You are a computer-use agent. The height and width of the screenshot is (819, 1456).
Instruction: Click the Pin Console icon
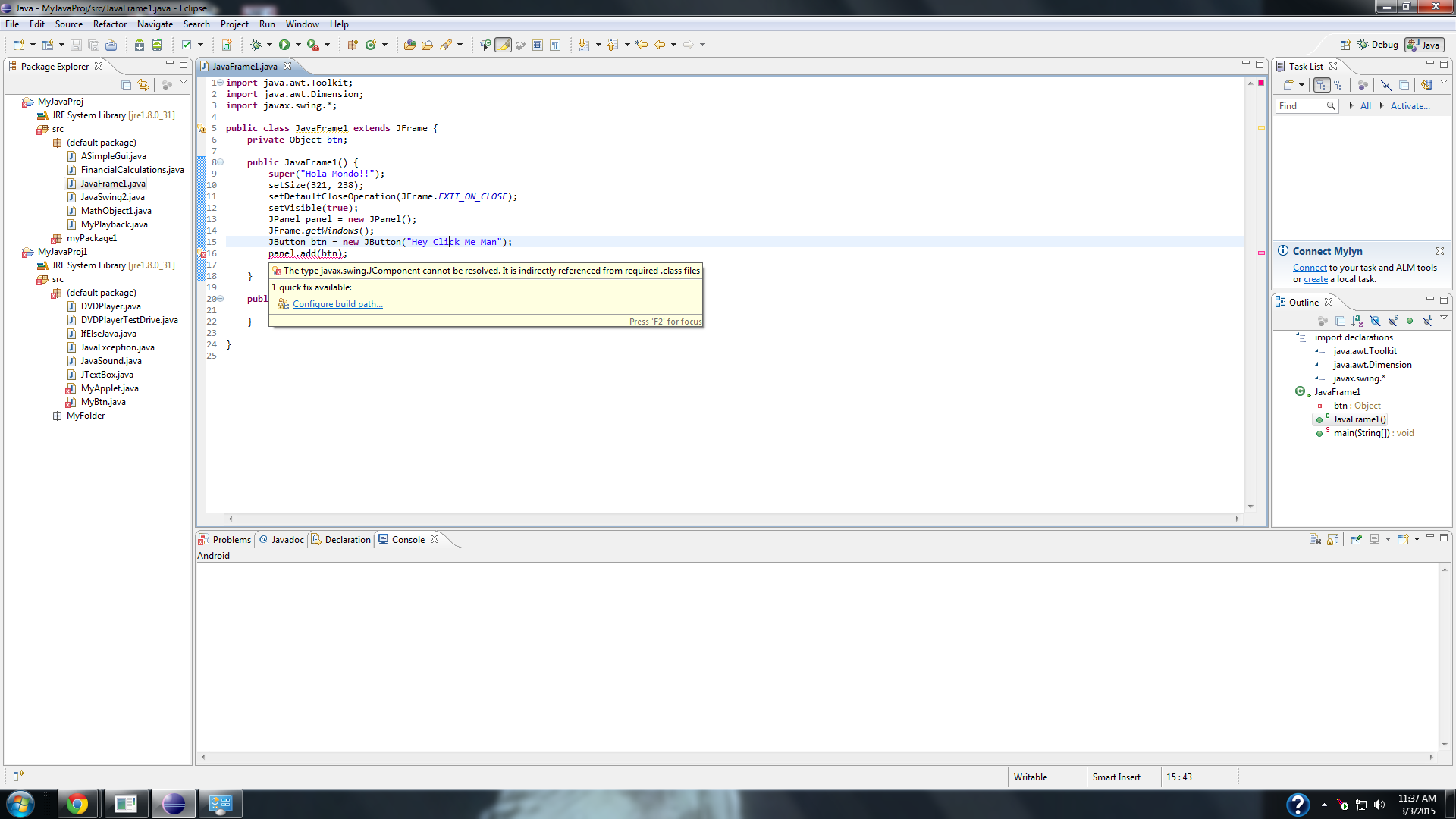(x=1356, y=540)
